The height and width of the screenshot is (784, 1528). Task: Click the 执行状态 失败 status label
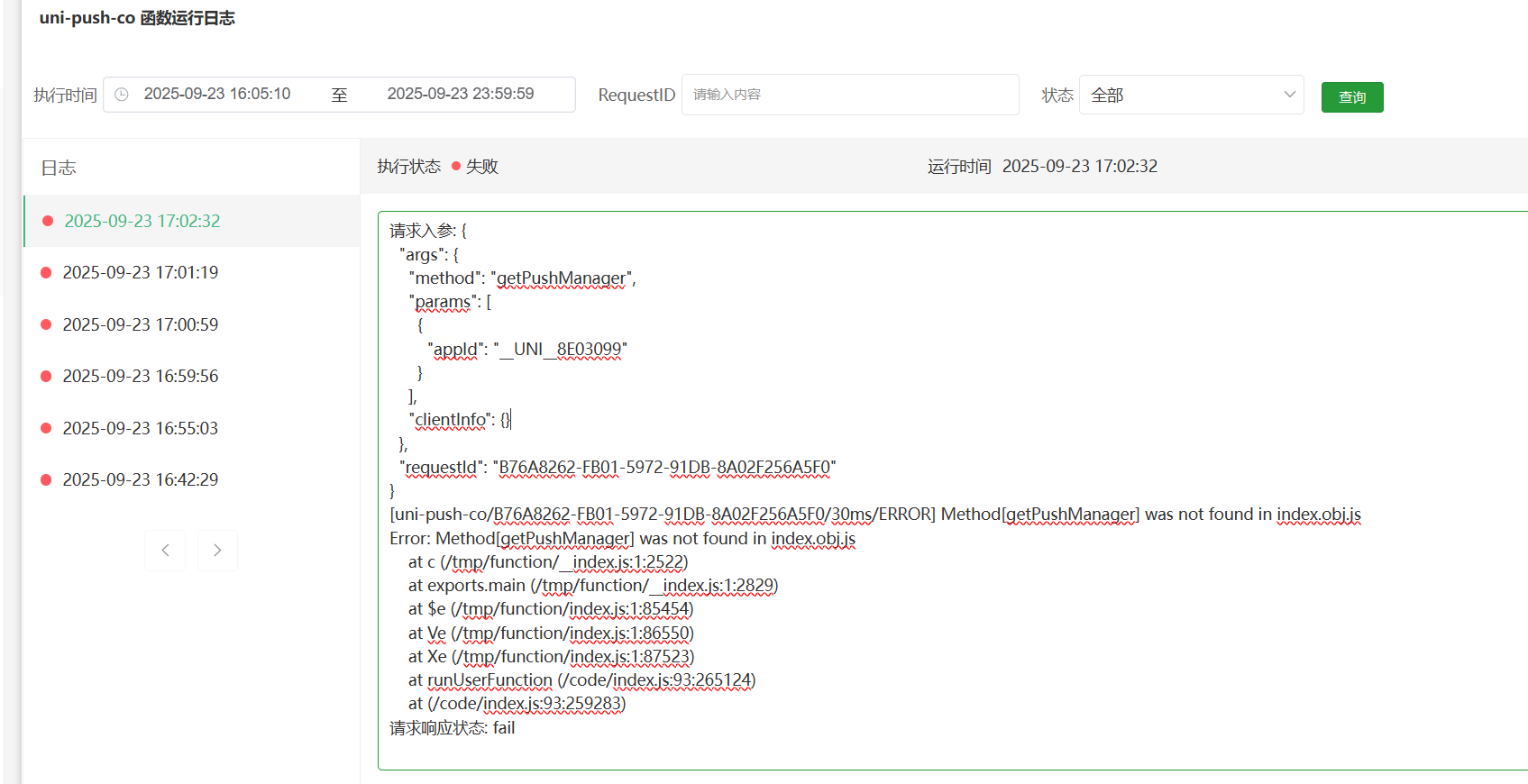click(x=437, y=166)
